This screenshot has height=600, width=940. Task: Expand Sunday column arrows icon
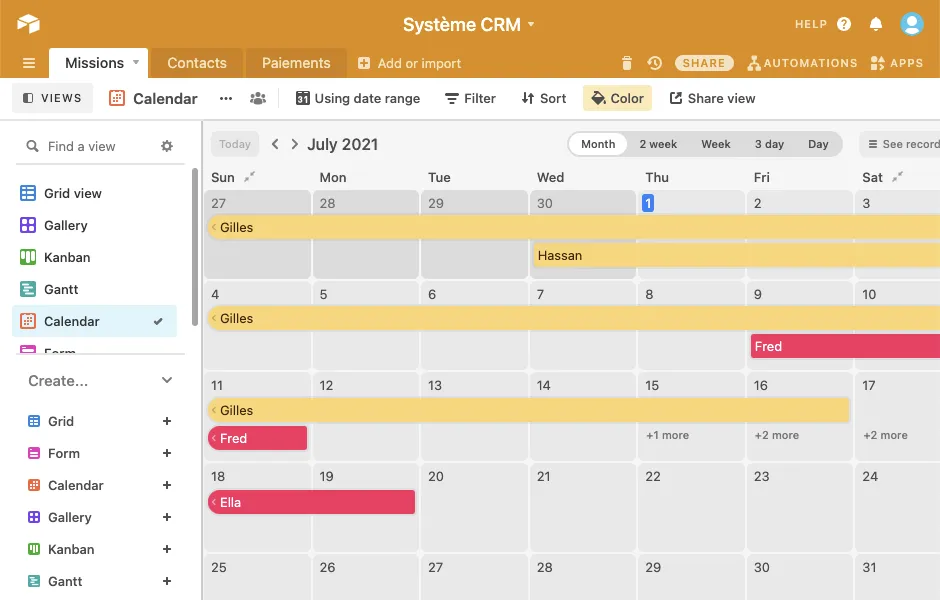[249, 177]
